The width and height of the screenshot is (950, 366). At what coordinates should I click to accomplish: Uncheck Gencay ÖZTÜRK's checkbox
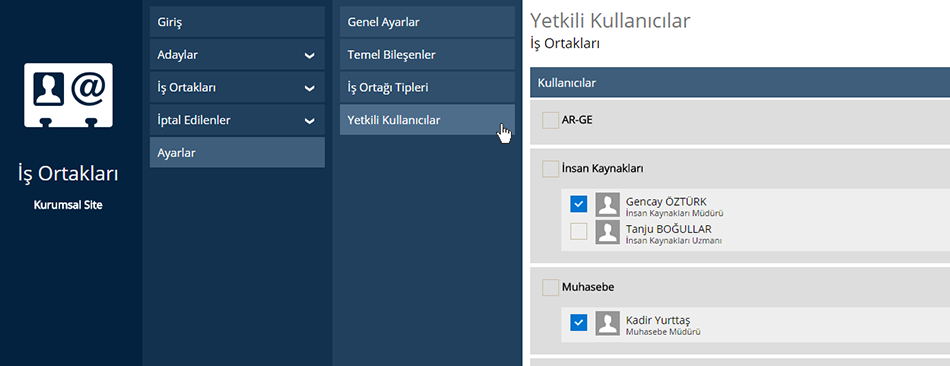[579, 204]
